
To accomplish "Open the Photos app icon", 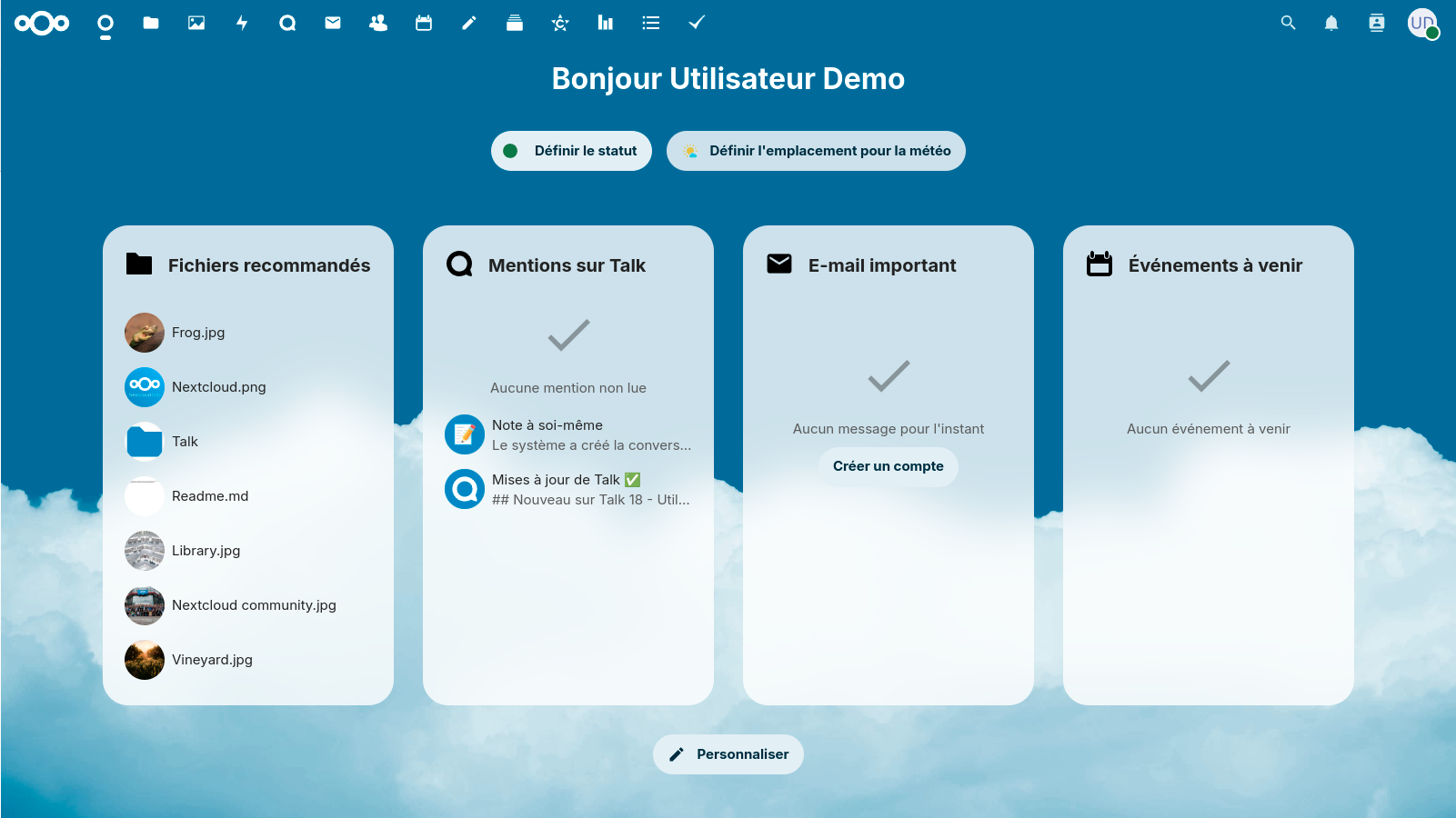I will point(196,24).
